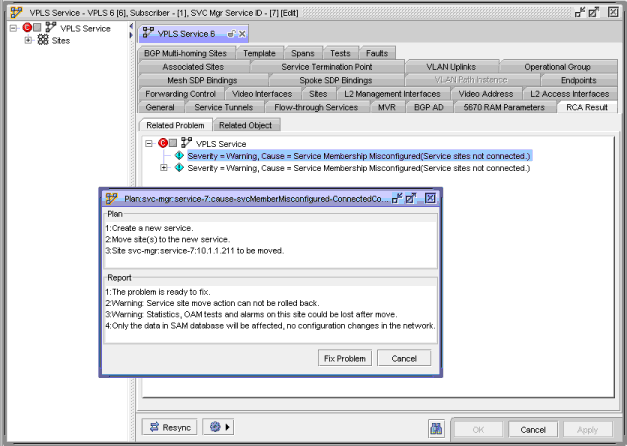Expand the Sites tree node

28,40
